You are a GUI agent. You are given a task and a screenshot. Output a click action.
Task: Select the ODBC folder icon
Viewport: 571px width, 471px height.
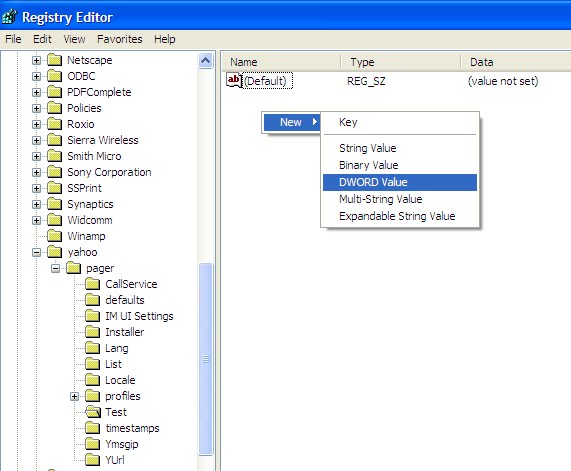click(x=55, y=76)
